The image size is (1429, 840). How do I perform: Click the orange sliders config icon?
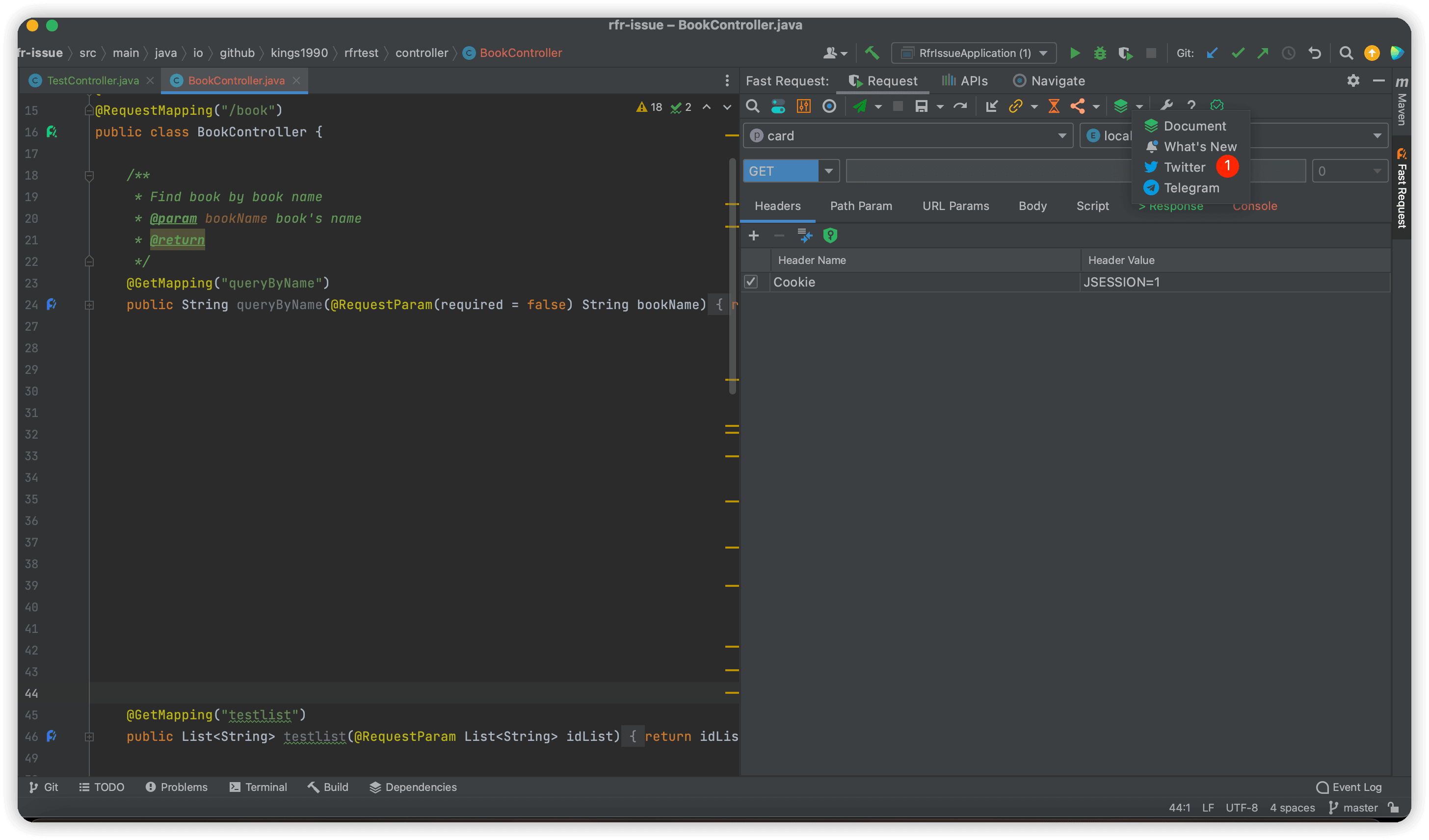[803, 106]
